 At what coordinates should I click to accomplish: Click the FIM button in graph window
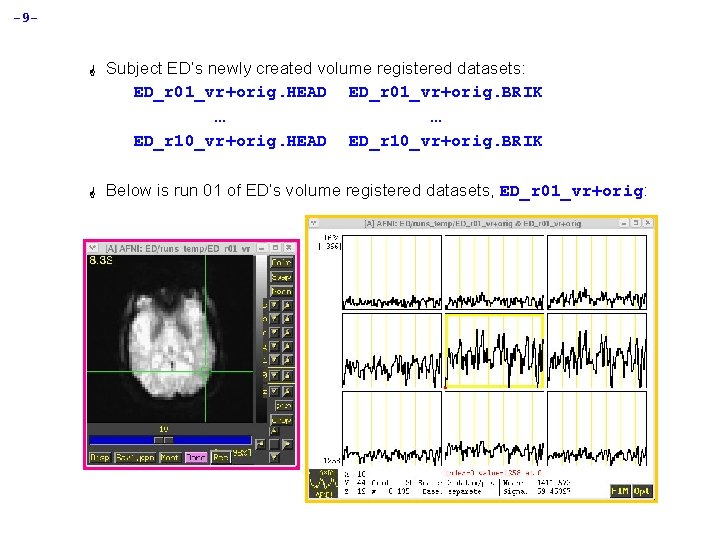(x=620, y=491)
